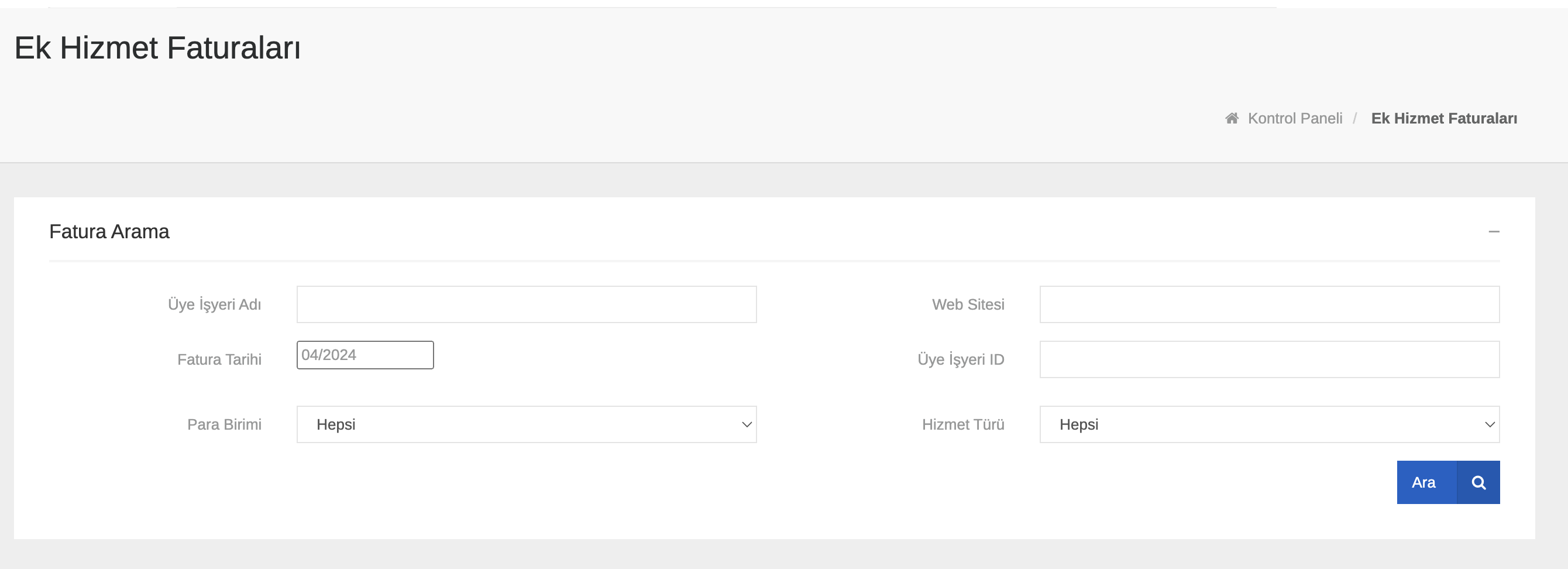Collapse the Fatura Arama panel with the minus icon
The height and width of the screenshot is (569, 1568).
pyautogui.click(x=1494, y=231)
